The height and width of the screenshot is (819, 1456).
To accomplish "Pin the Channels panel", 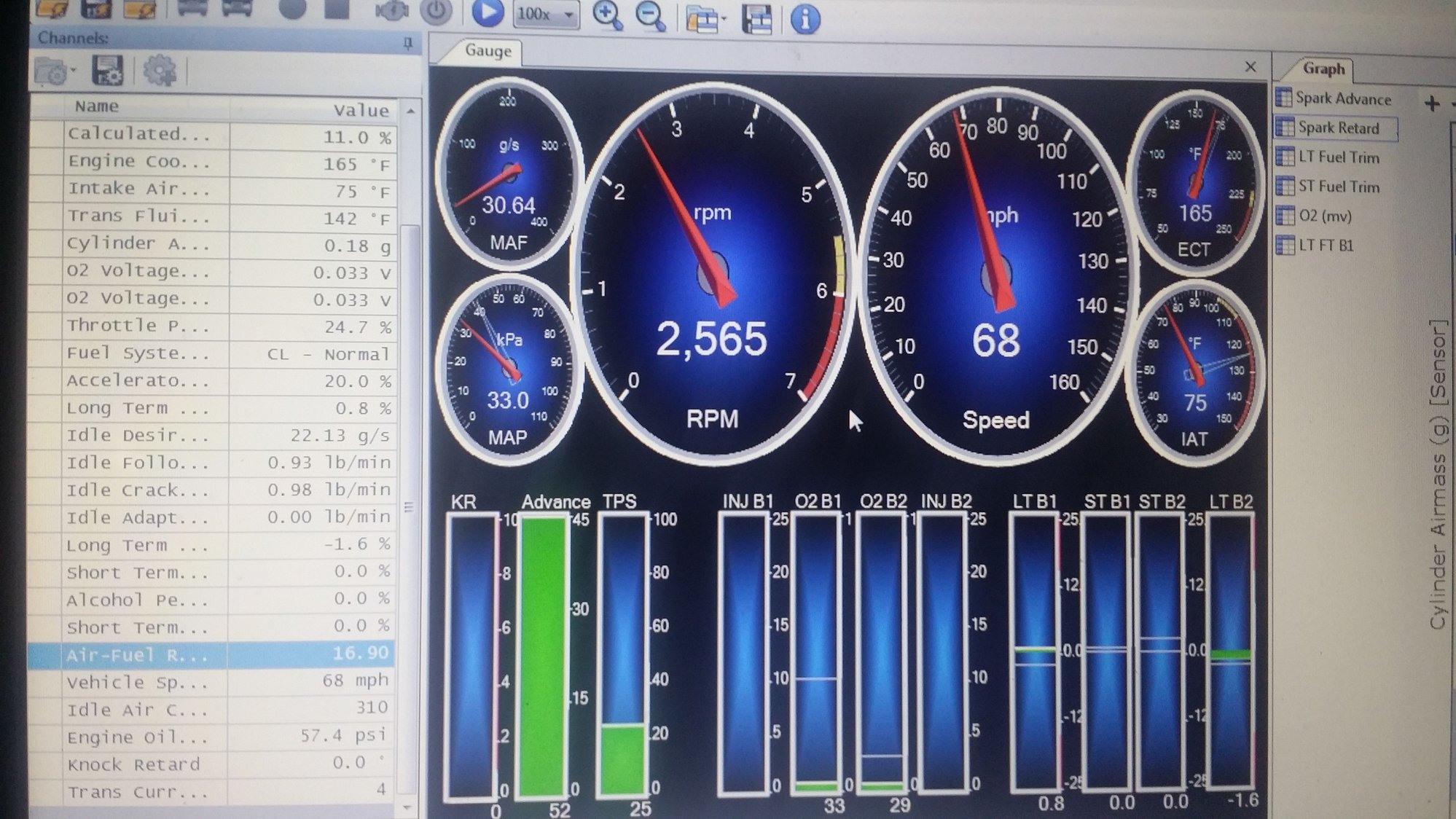I will coord(407,43).
